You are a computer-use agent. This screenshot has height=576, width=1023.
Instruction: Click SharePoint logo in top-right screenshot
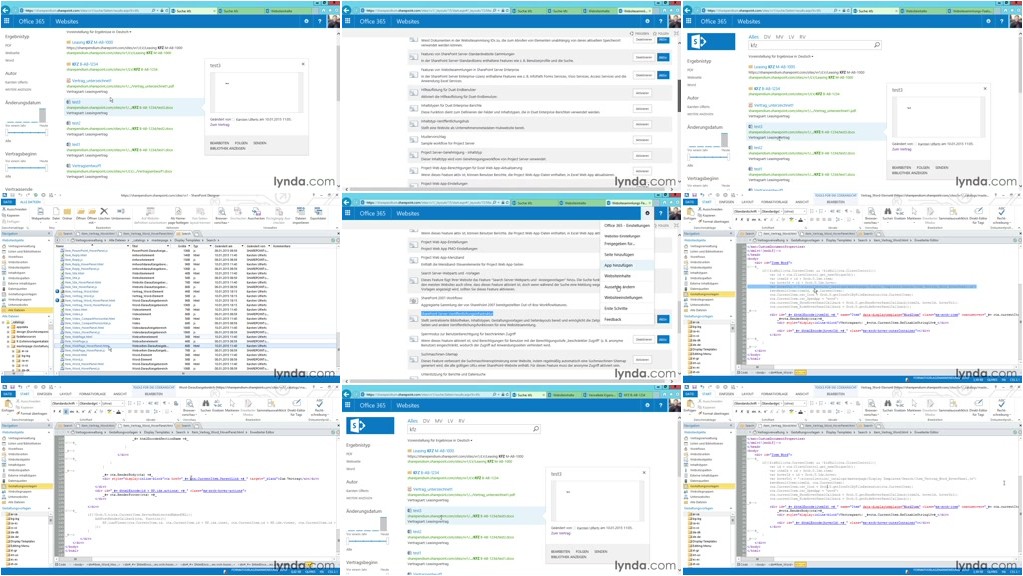click(710, 42)
